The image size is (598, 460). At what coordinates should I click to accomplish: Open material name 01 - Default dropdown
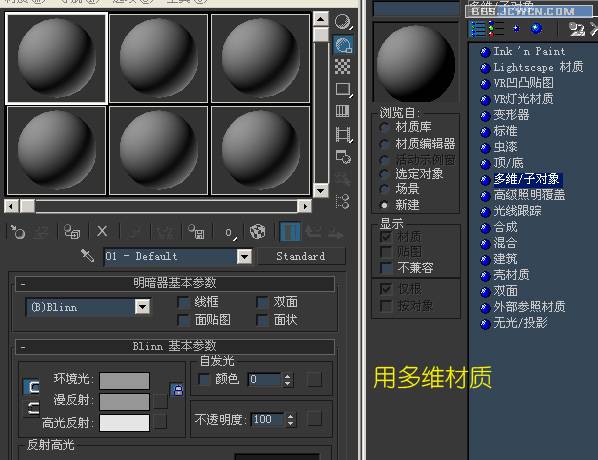244,256
